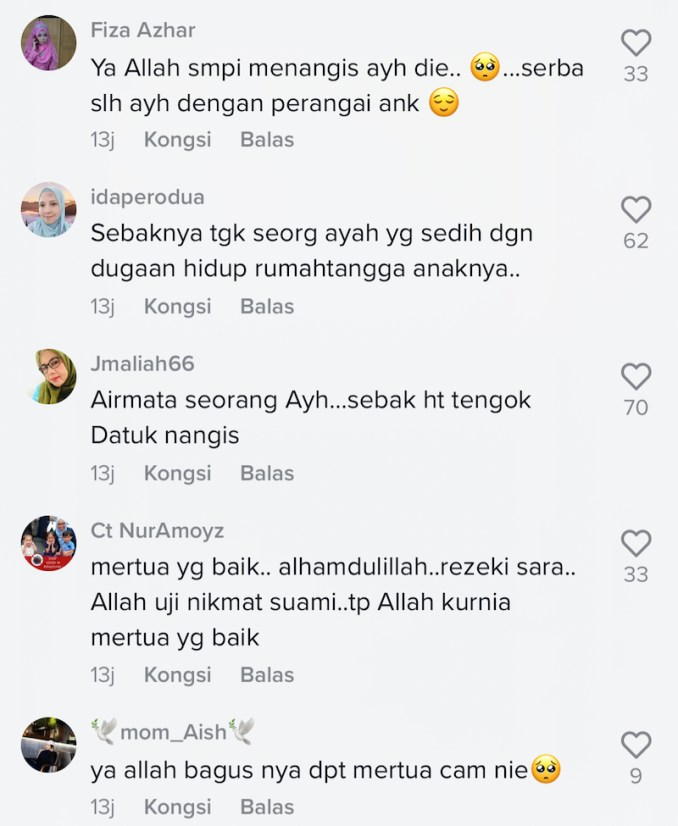Reply to Fiza Azhar via Balas

(x=267, y=140)
